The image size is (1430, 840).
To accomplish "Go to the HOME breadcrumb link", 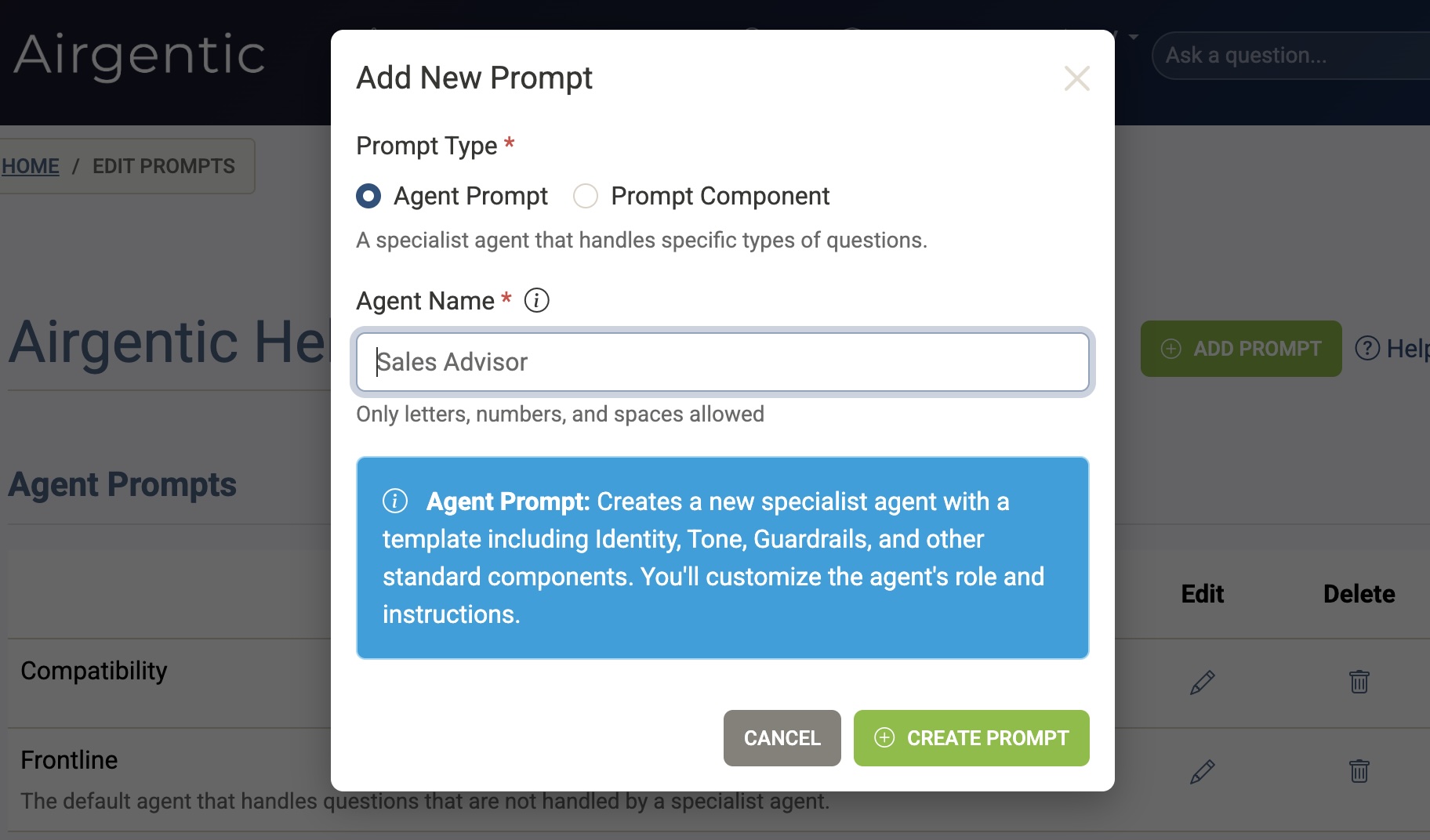I will pos(31,166).
